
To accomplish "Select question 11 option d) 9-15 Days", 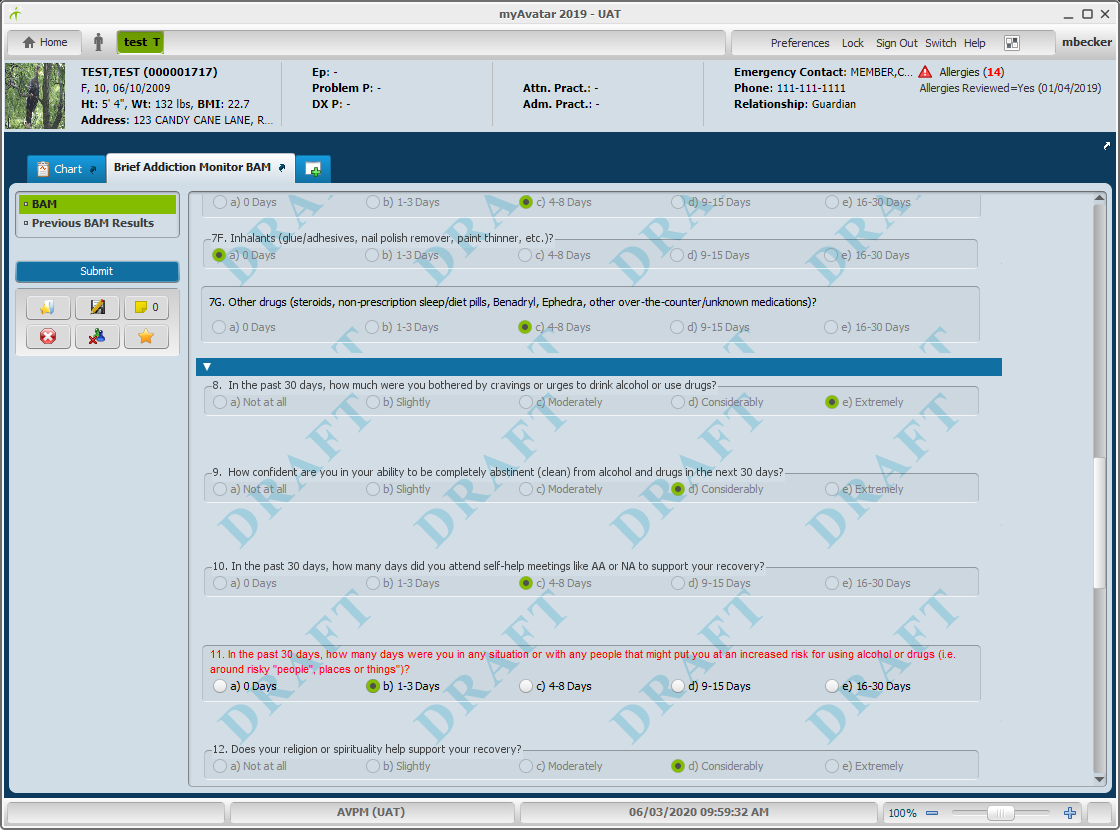I will [678, 686].
